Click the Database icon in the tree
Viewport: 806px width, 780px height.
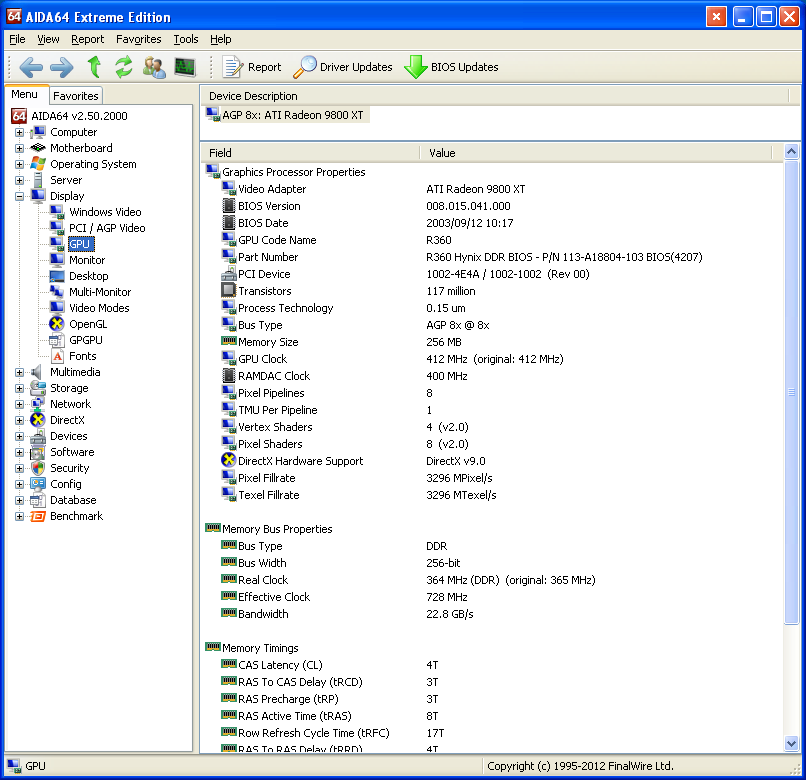coord(38,500)
